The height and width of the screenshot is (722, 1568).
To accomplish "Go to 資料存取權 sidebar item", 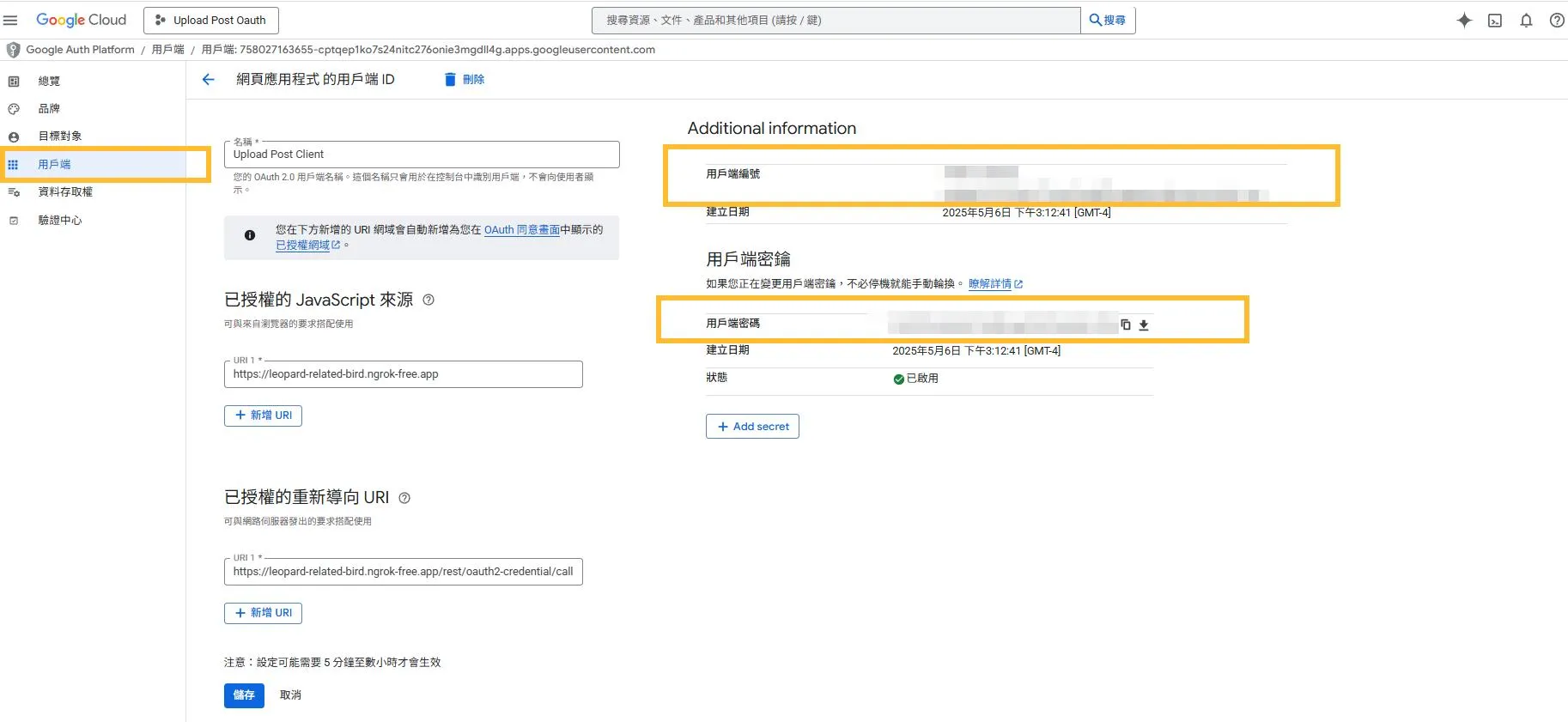I will click(65, 192).
